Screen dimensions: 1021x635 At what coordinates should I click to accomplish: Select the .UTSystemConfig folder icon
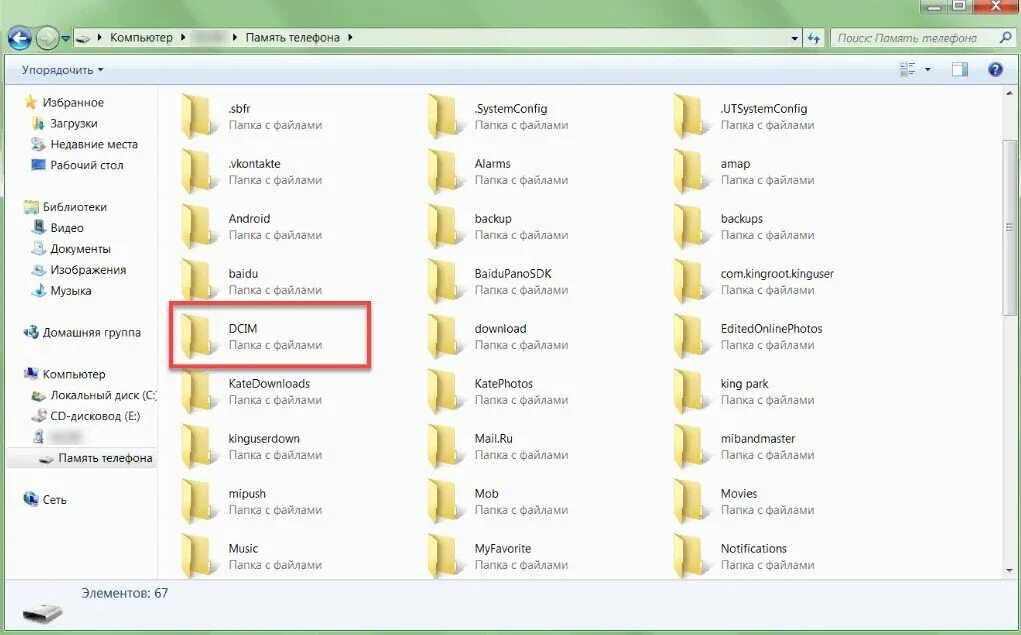coord(690,116)
